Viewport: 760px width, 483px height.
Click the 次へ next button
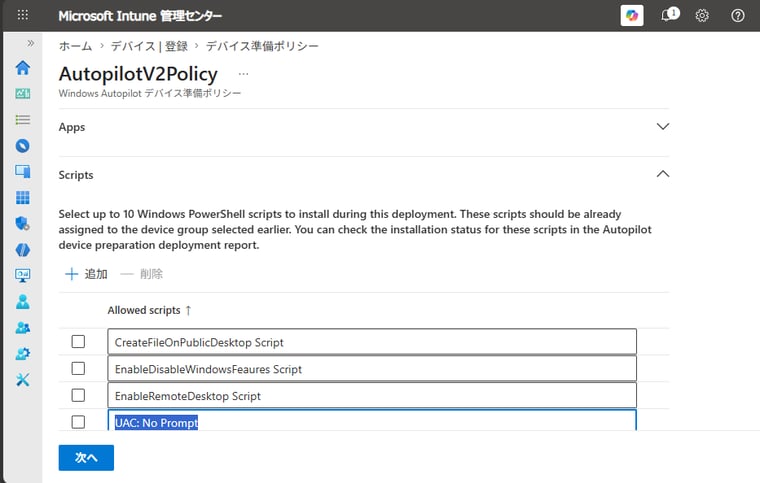(86, 458)
